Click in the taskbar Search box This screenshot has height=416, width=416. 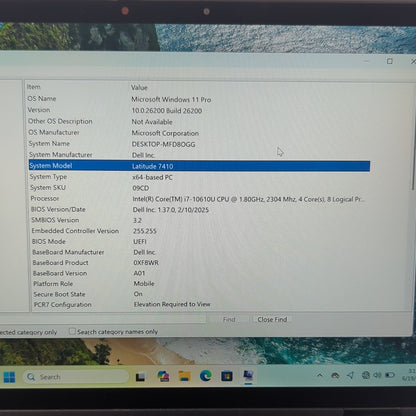(76, 377)
